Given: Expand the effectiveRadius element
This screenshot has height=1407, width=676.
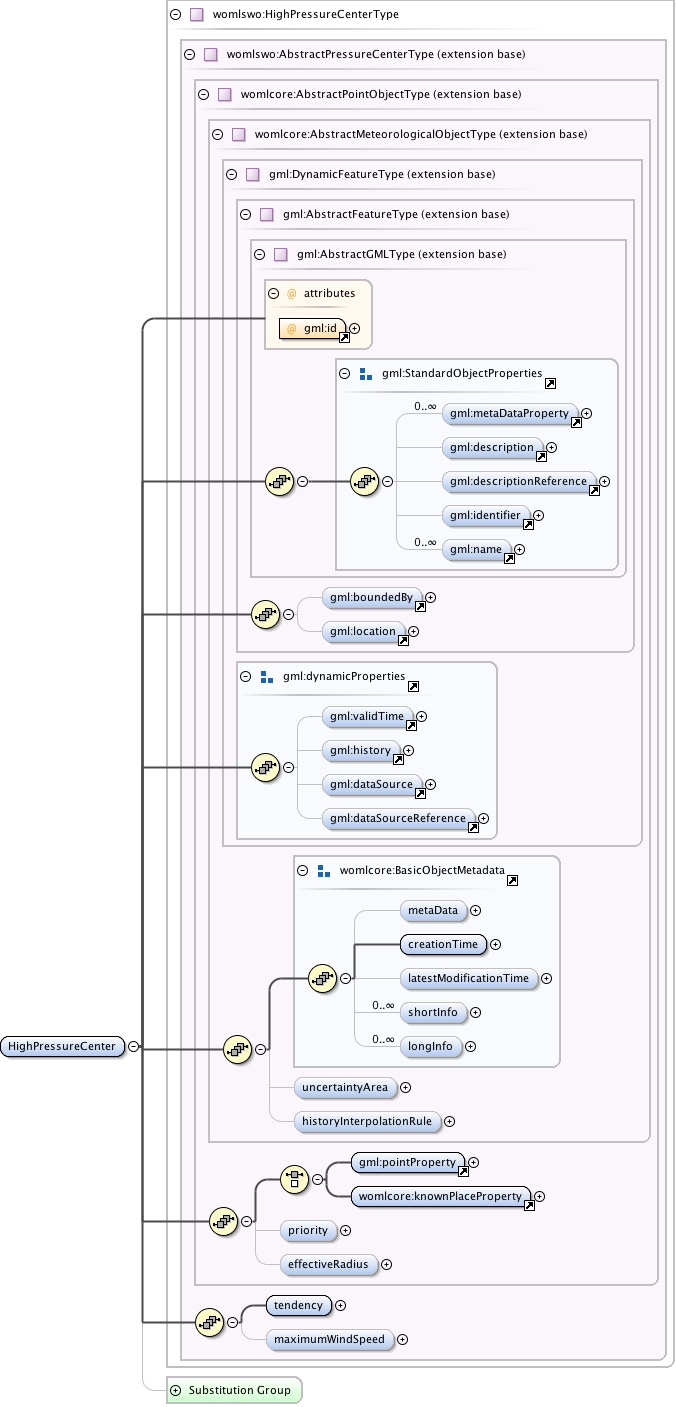Looking at the screenshot, I should click(385, 1265).
